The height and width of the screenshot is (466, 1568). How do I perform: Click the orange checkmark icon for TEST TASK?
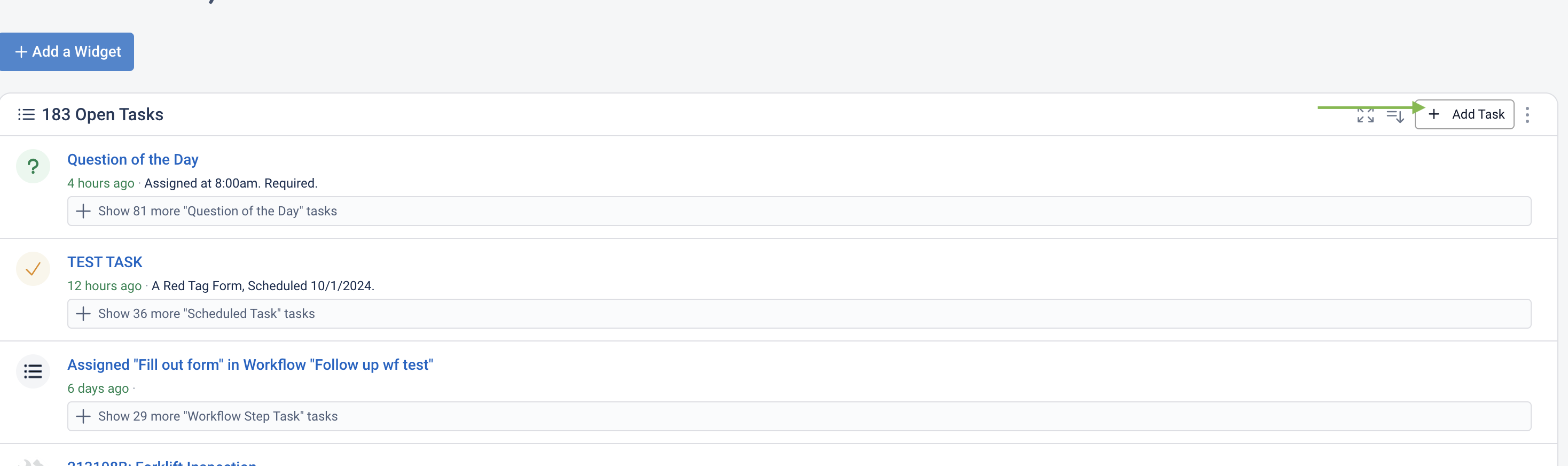click(x=33, y=269)
